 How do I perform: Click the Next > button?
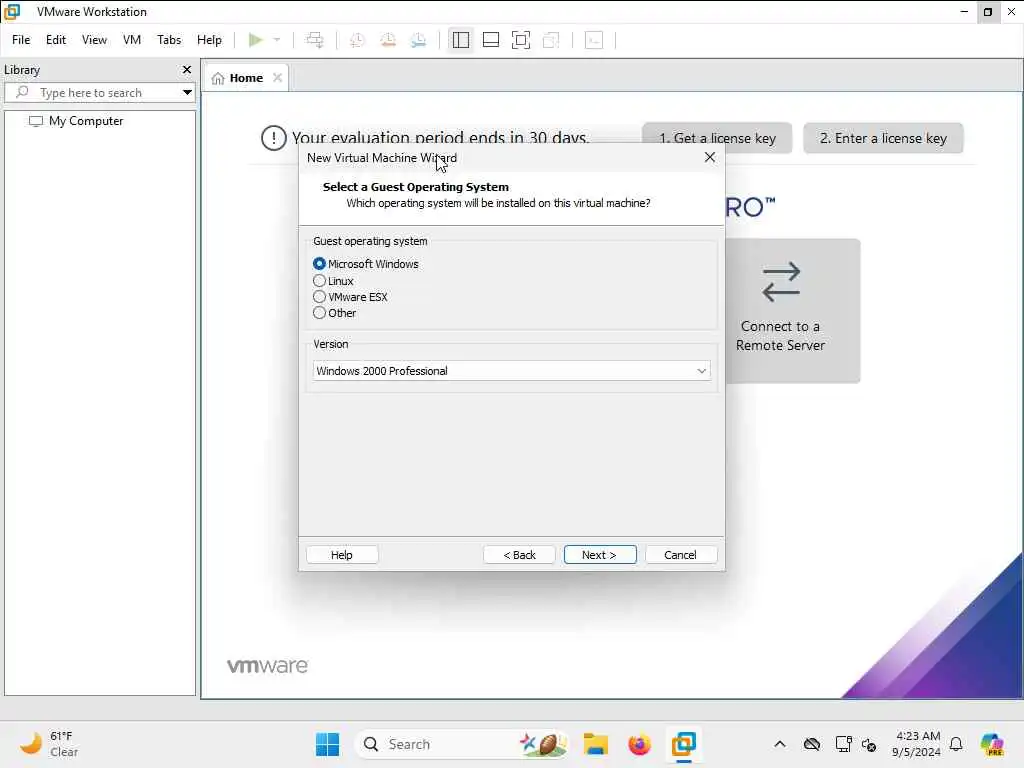600,555
